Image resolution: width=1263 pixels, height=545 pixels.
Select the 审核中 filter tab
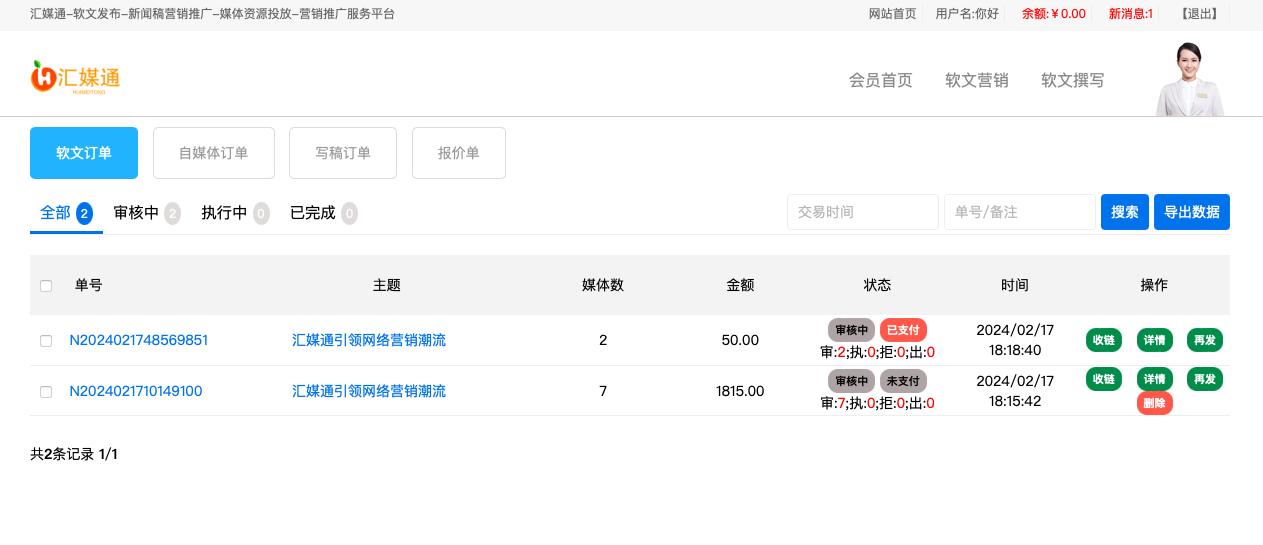click(x=147, y=213)
